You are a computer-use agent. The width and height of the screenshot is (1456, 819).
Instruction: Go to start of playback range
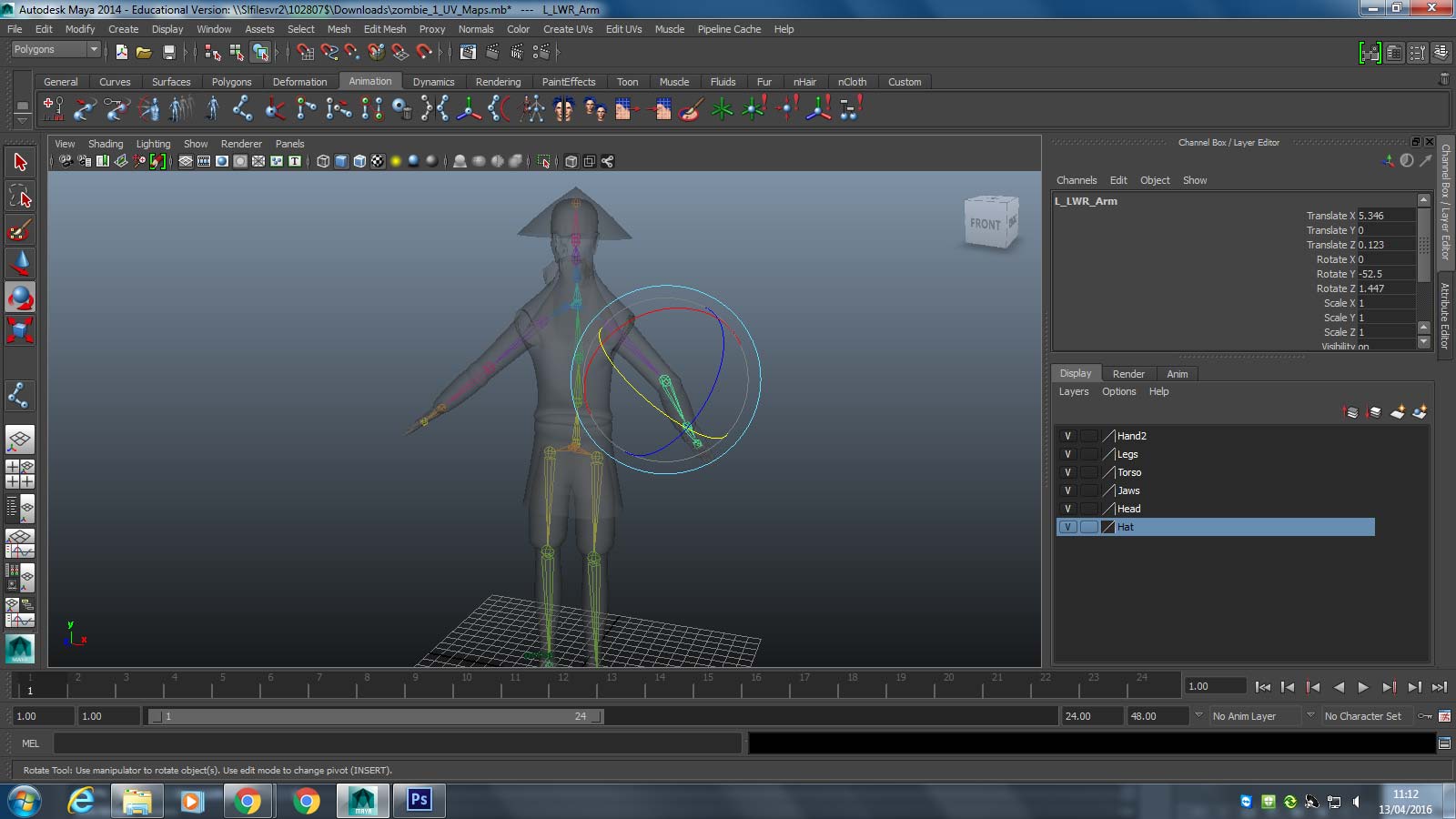(1262, 687)
